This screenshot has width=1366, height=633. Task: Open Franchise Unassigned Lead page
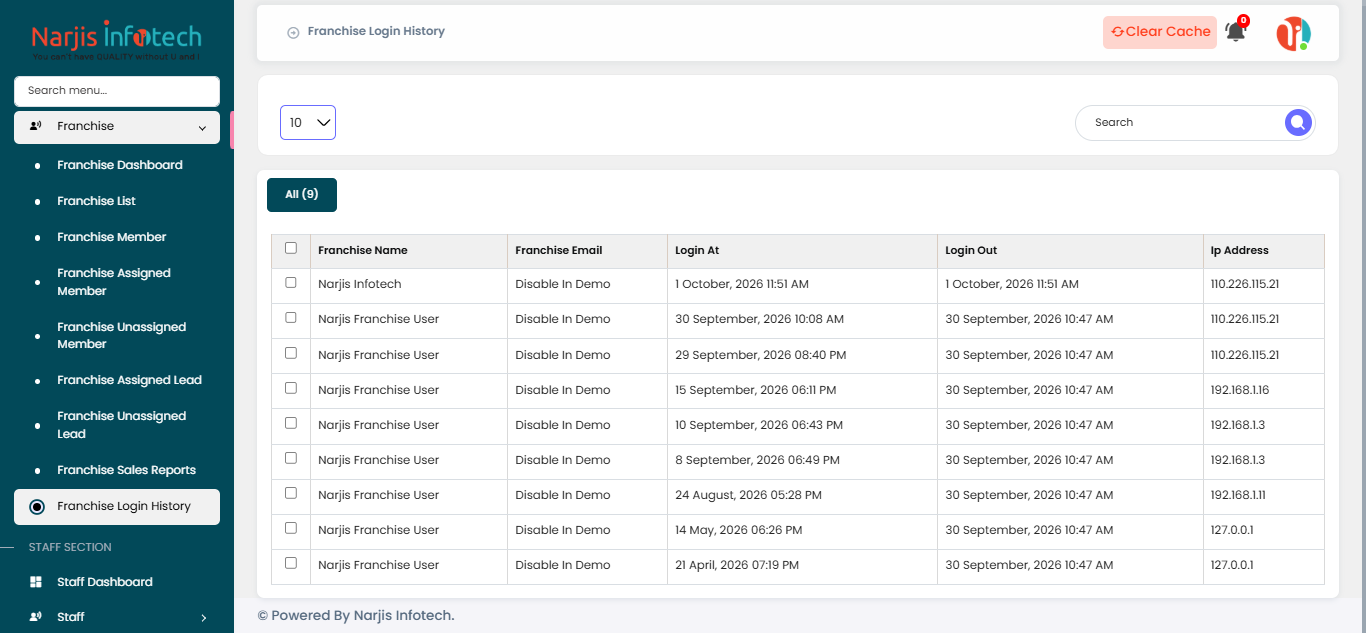121,425
